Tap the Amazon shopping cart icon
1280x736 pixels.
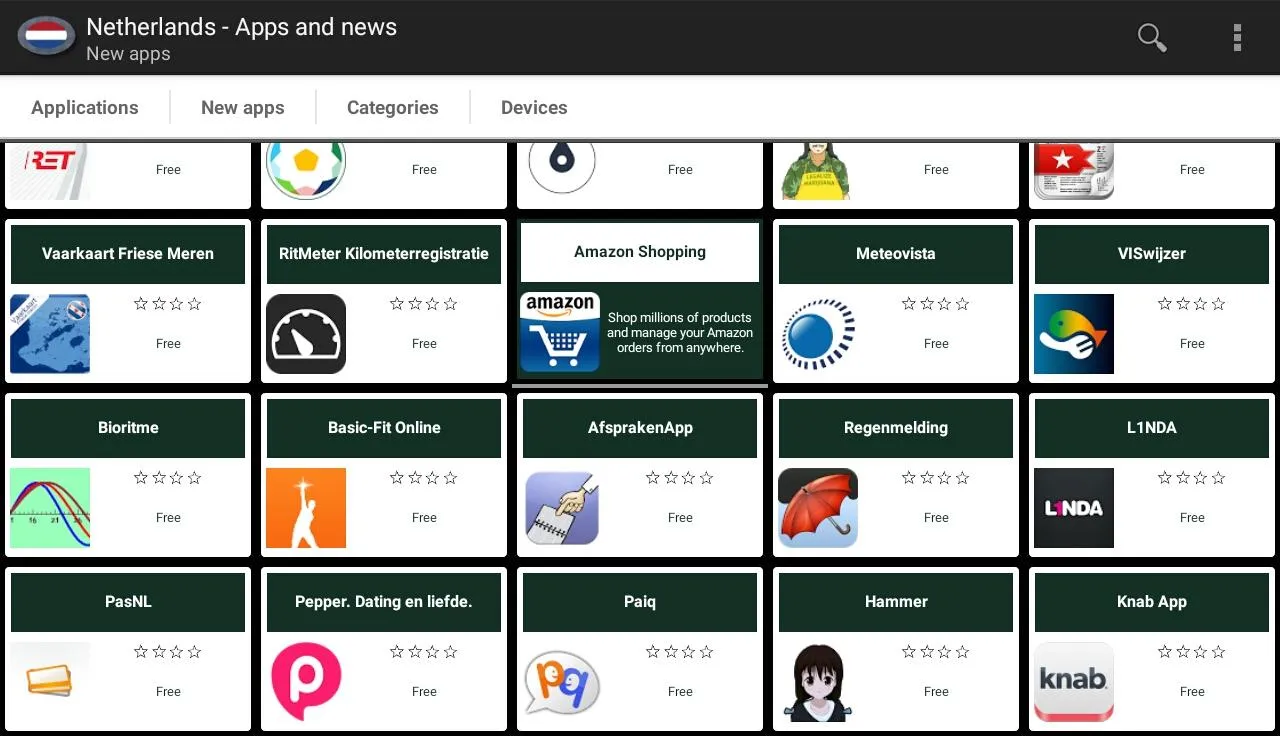560,332
